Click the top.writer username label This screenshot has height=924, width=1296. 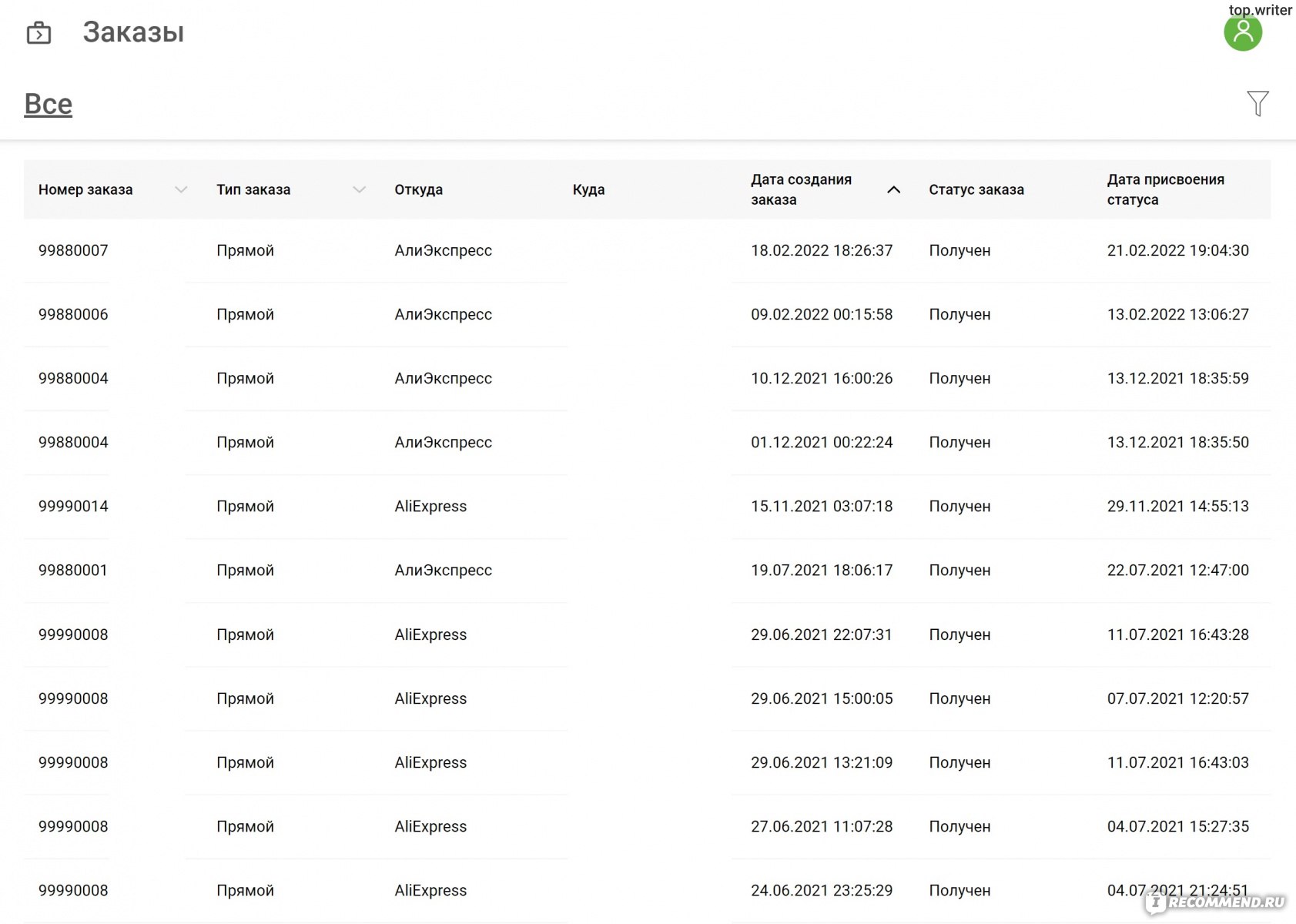click(x=1260, y=9)
